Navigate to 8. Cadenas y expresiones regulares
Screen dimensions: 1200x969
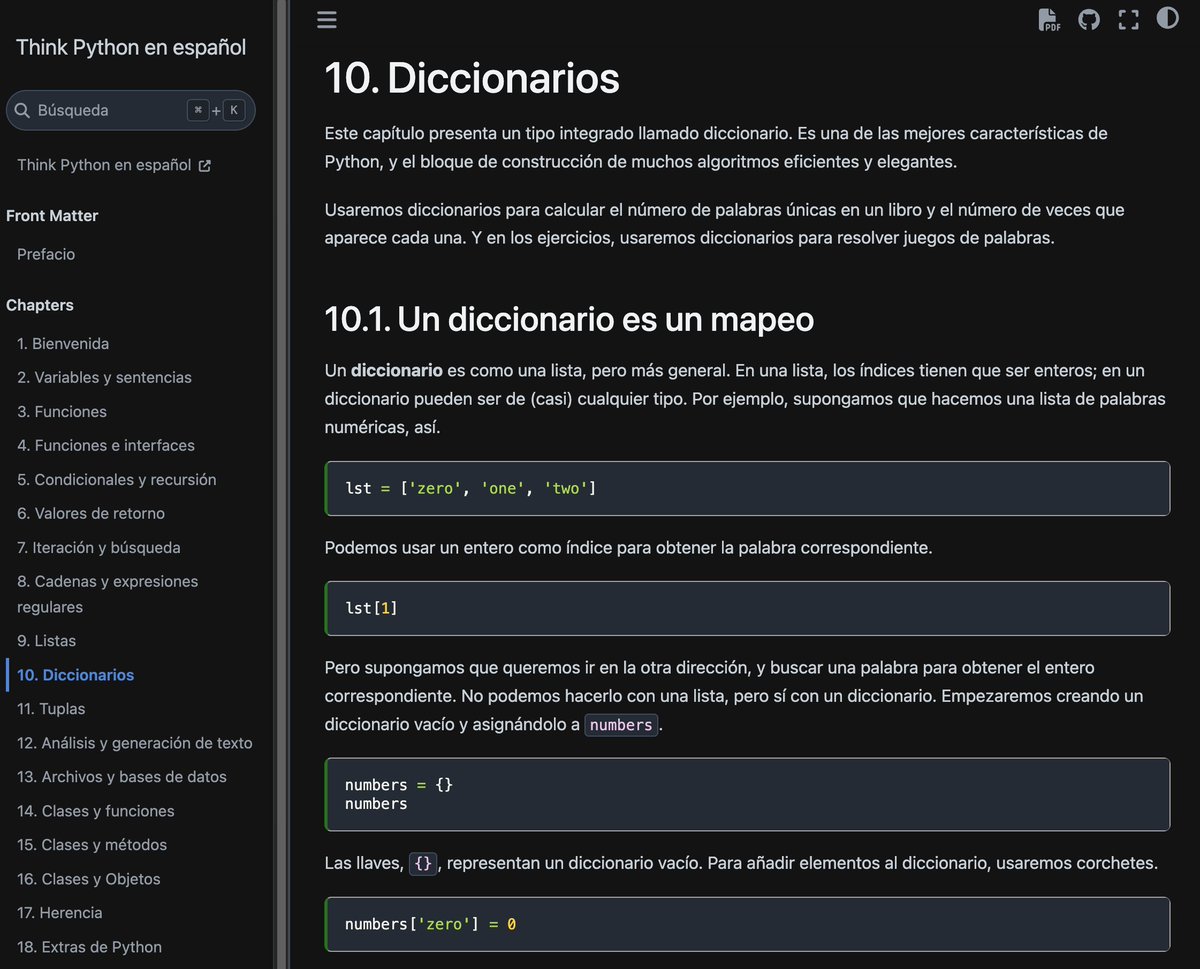pos(108,594)
